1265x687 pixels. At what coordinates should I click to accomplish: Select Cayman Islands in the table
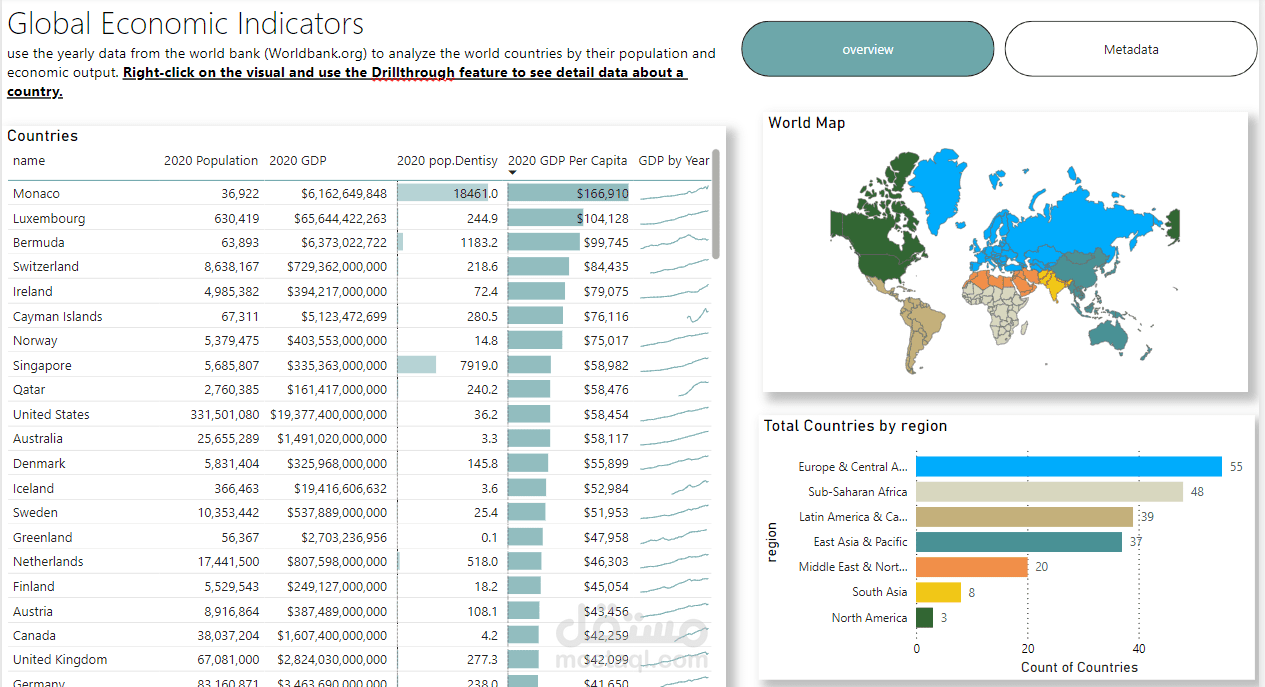(58, 316)
